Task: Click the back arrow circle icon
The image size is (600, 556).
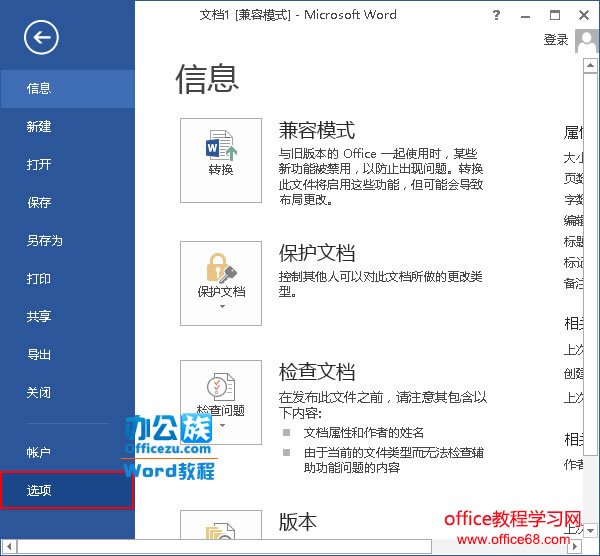Action: pos(41,38)
